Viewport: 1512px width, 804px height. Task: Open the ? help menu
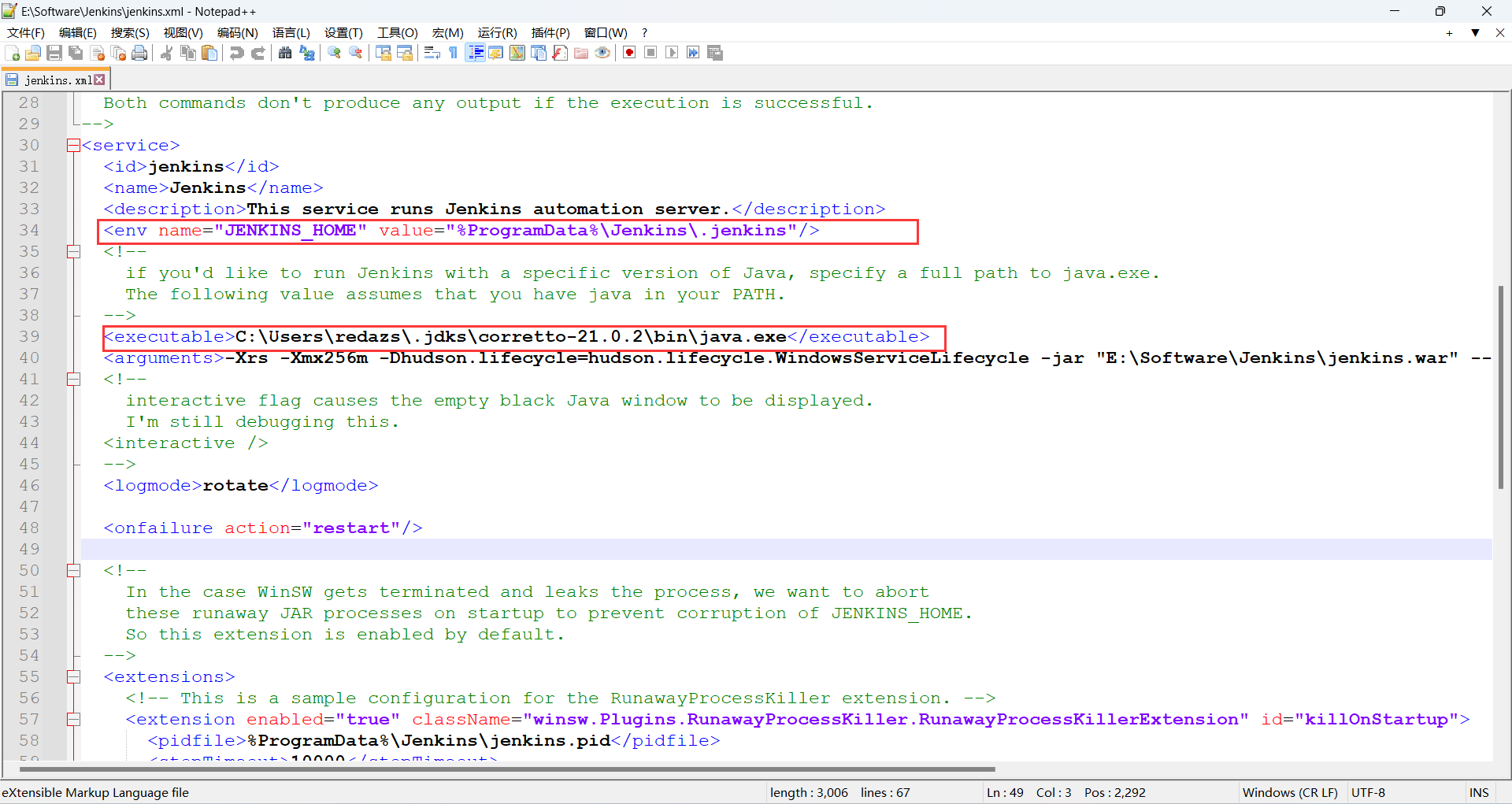[644, 32]
